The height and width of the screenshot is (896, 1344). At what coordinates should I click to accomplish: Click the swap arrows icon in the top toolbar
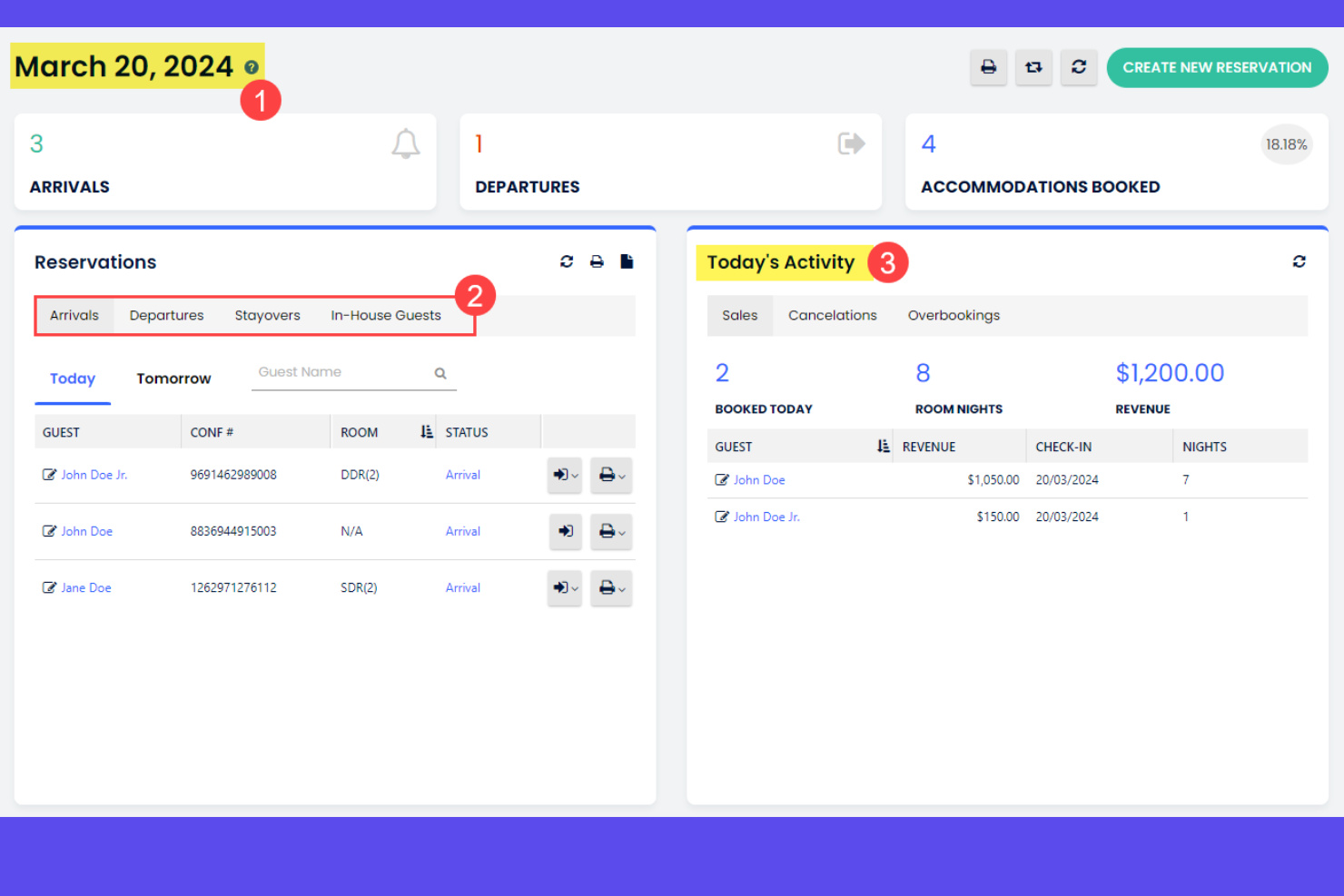1033,67
